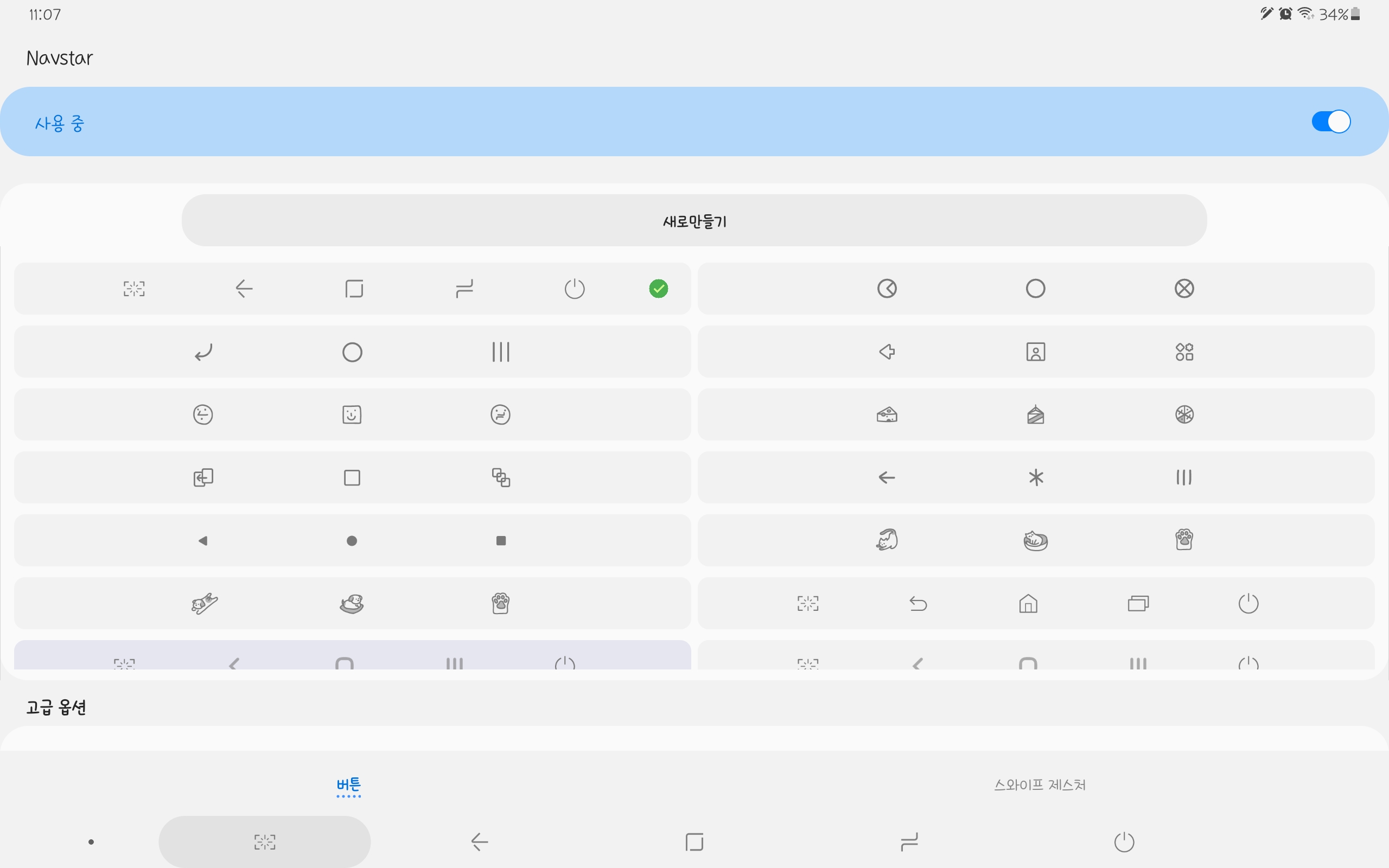The height and width of the screenshot is (868, 1389).
Task: Toggle the 사용 중 switch off
Action: tap(1330, 122)
